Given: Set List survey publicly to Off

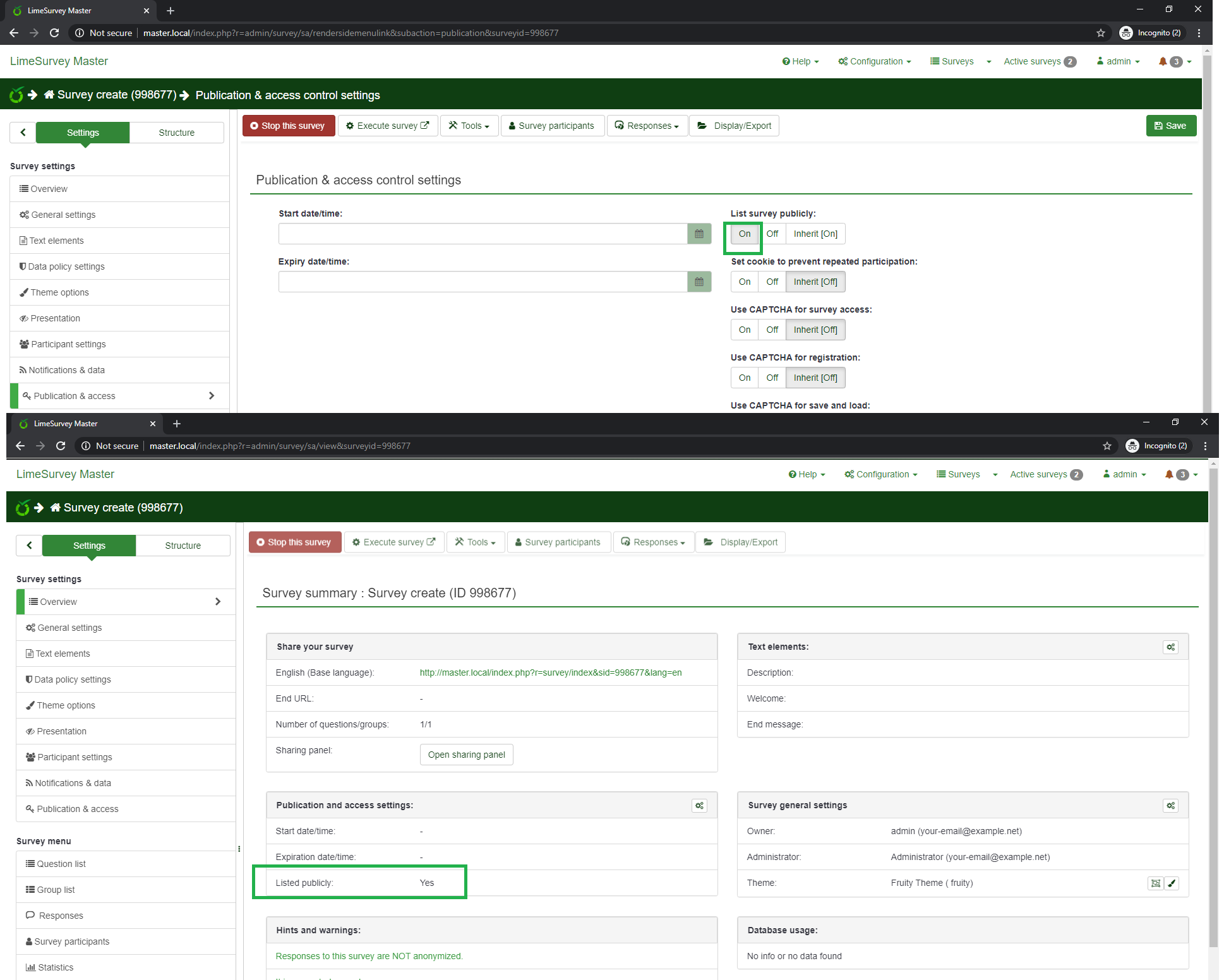Looking at the screenshot, I should coord(772,234).
